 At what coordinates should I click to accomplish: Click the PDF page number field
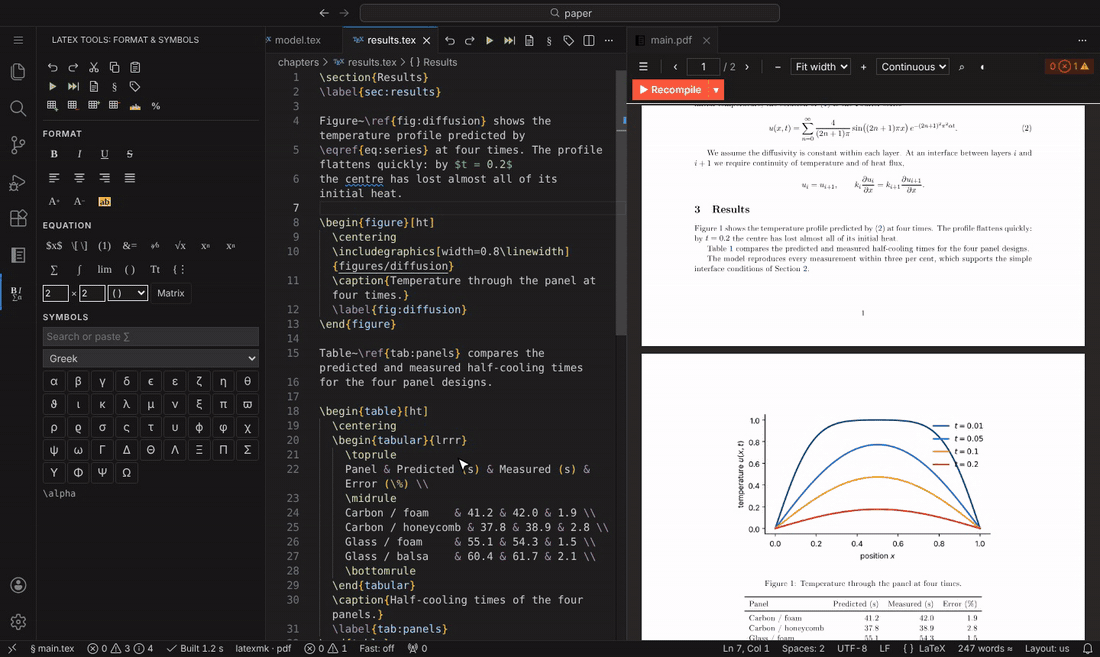(x=703, y=67)
